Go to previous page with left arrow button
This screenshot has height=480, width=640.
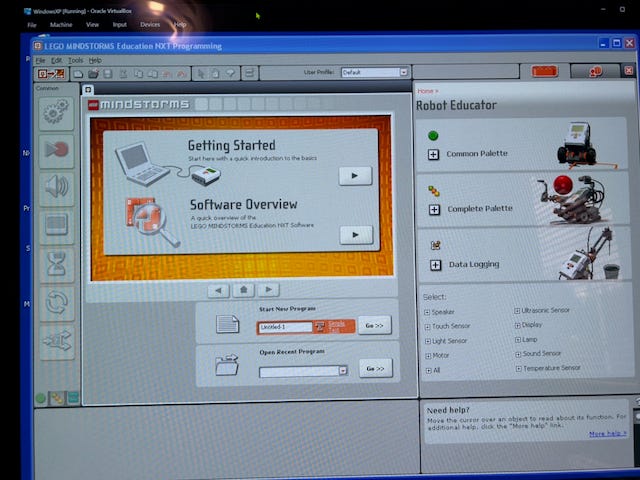218,291
